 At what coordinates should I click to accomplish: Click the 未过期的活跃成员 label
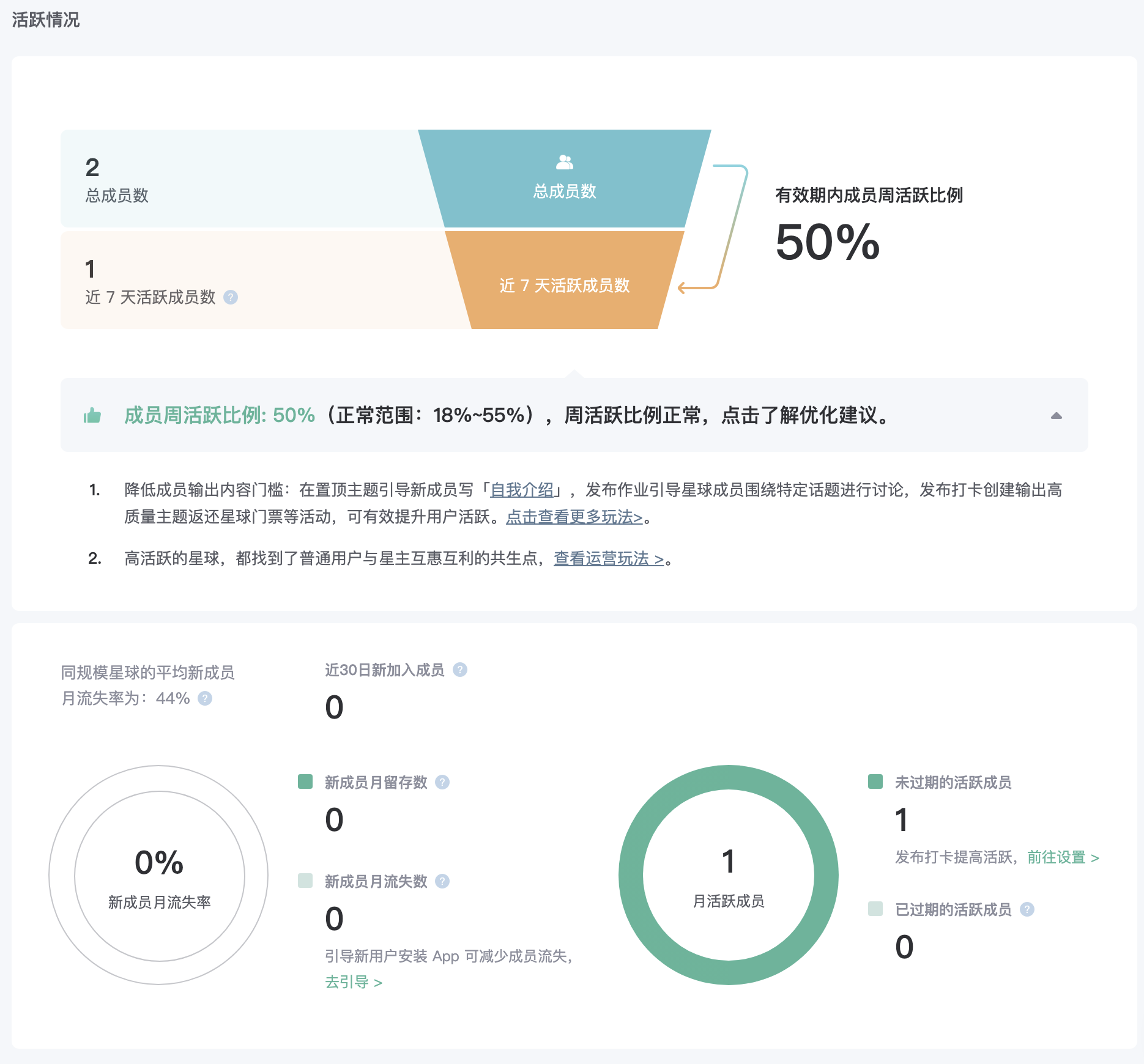tap(953, 782)
